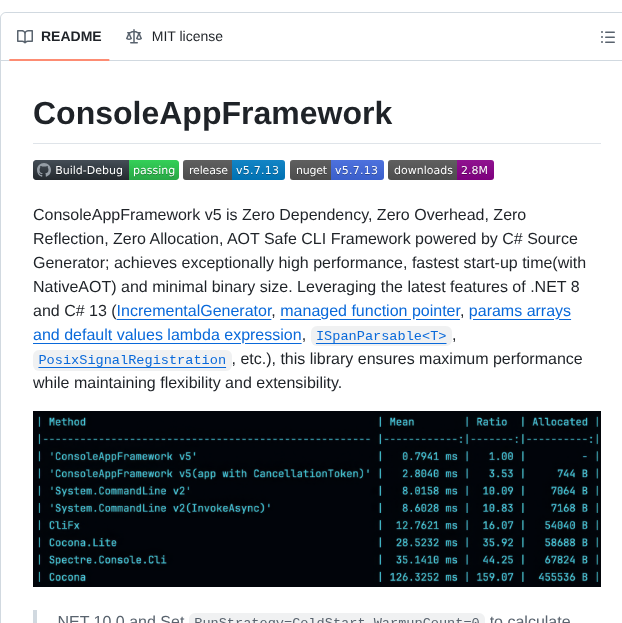The height and width of the screenshot is (623, 622).
Task: Click the '455536 B' allocated value
Action: coord(563,577)
